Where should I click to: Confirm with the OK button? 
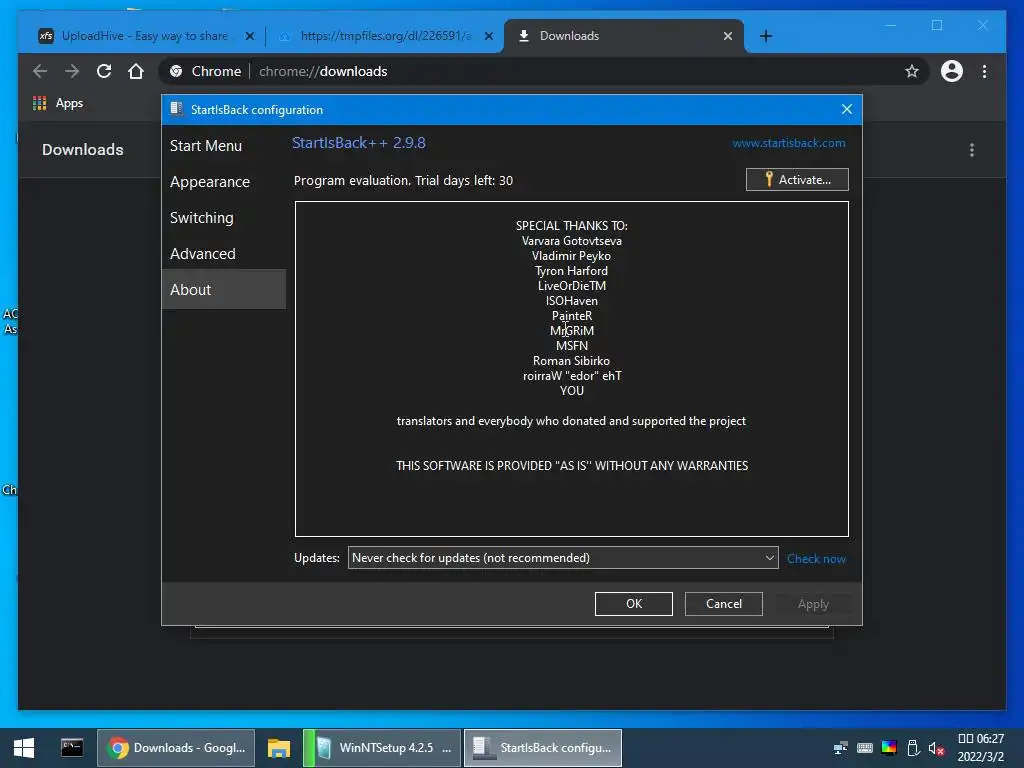tap(633, 603)
